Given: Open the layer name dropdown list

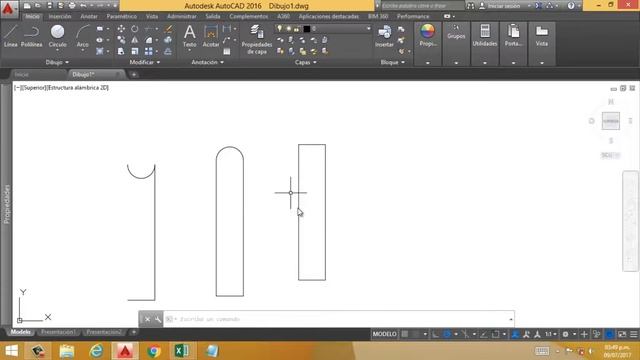Looking at the screenshot, I should 369,29.
